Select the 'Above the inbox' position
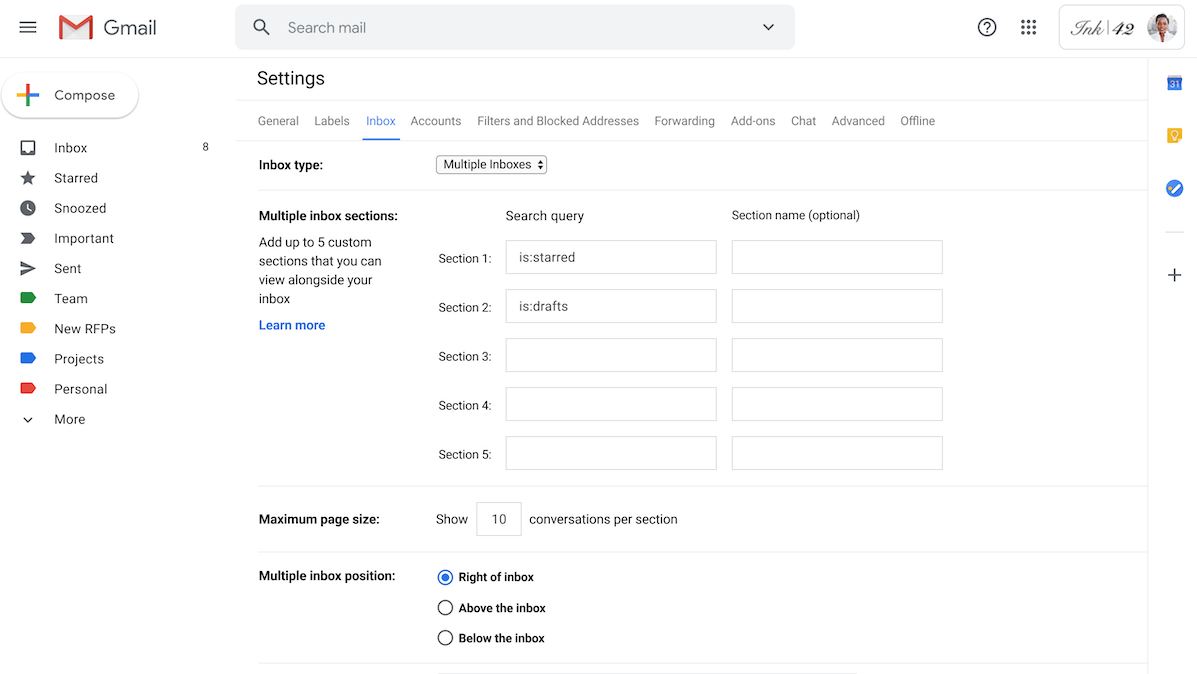This screenshot has height=674, width=1197. (445, 607)
